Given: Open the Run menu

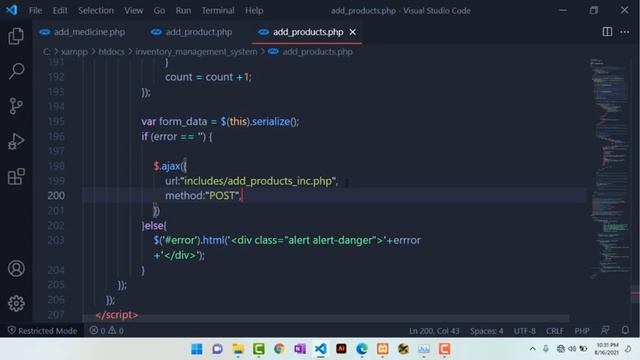Looking at the screenshot, I should click(183, 11).
